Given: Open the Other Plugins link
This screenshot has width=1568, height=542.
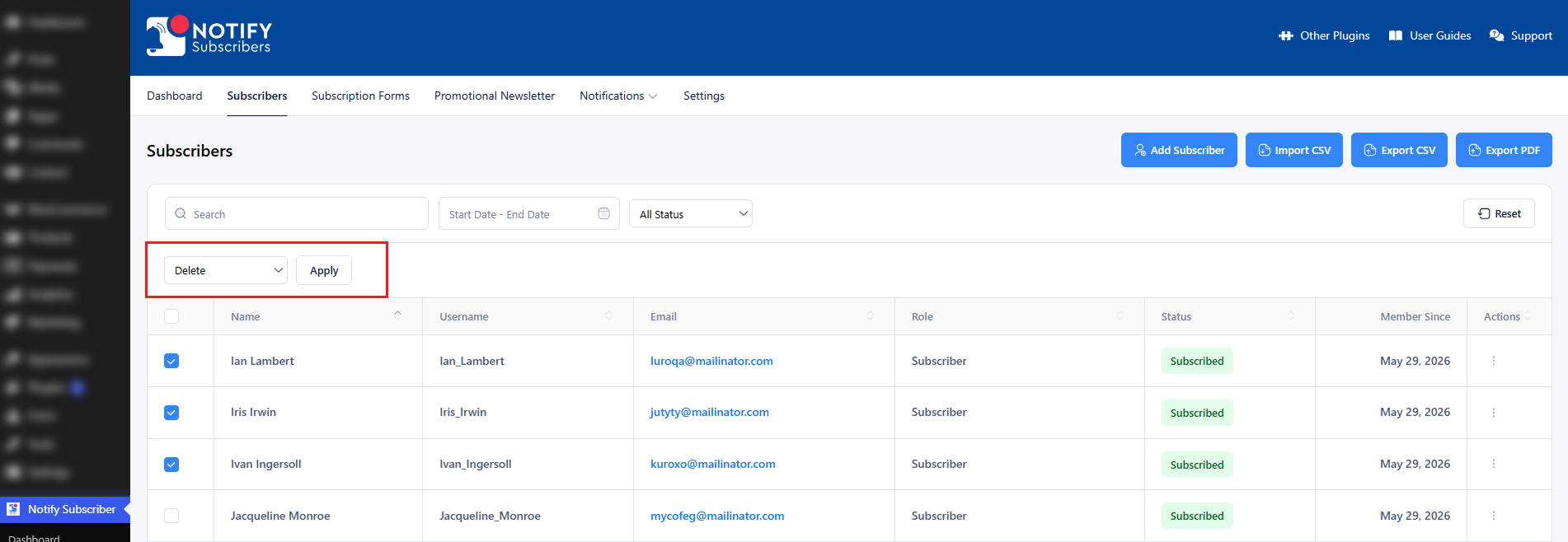Looking at the screenshot, I should click(1324, 36).
